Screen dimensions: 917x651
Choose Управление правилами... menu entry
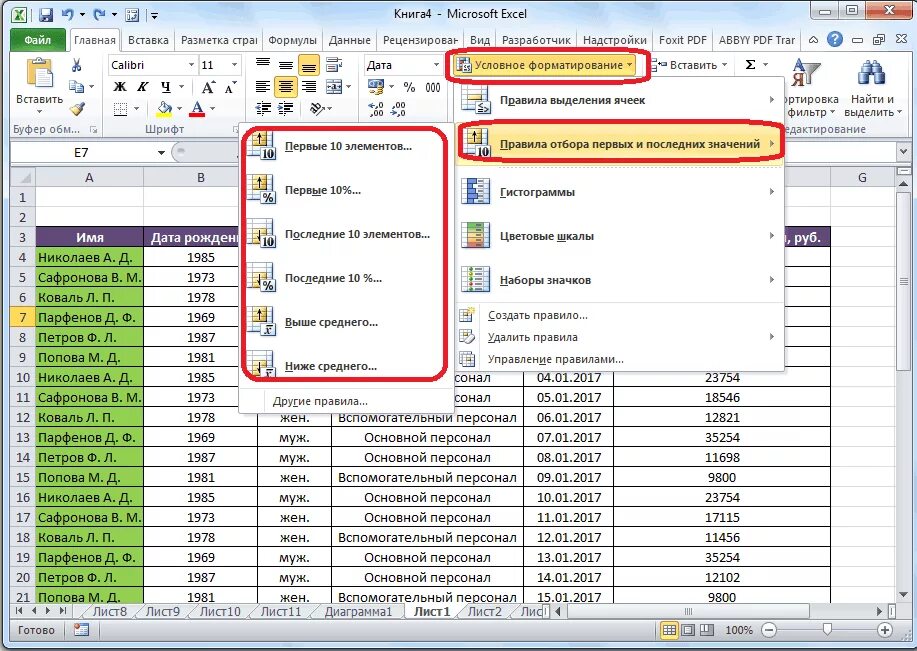click(619, 359)
